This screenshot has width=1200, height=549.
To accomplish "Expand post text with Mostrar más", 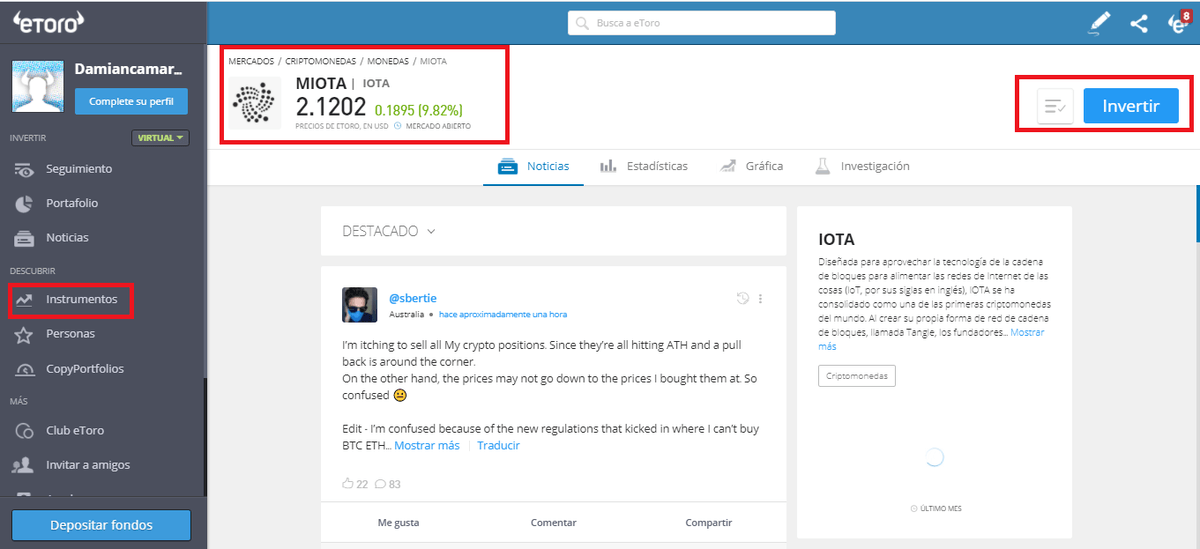I will (427, 445).
